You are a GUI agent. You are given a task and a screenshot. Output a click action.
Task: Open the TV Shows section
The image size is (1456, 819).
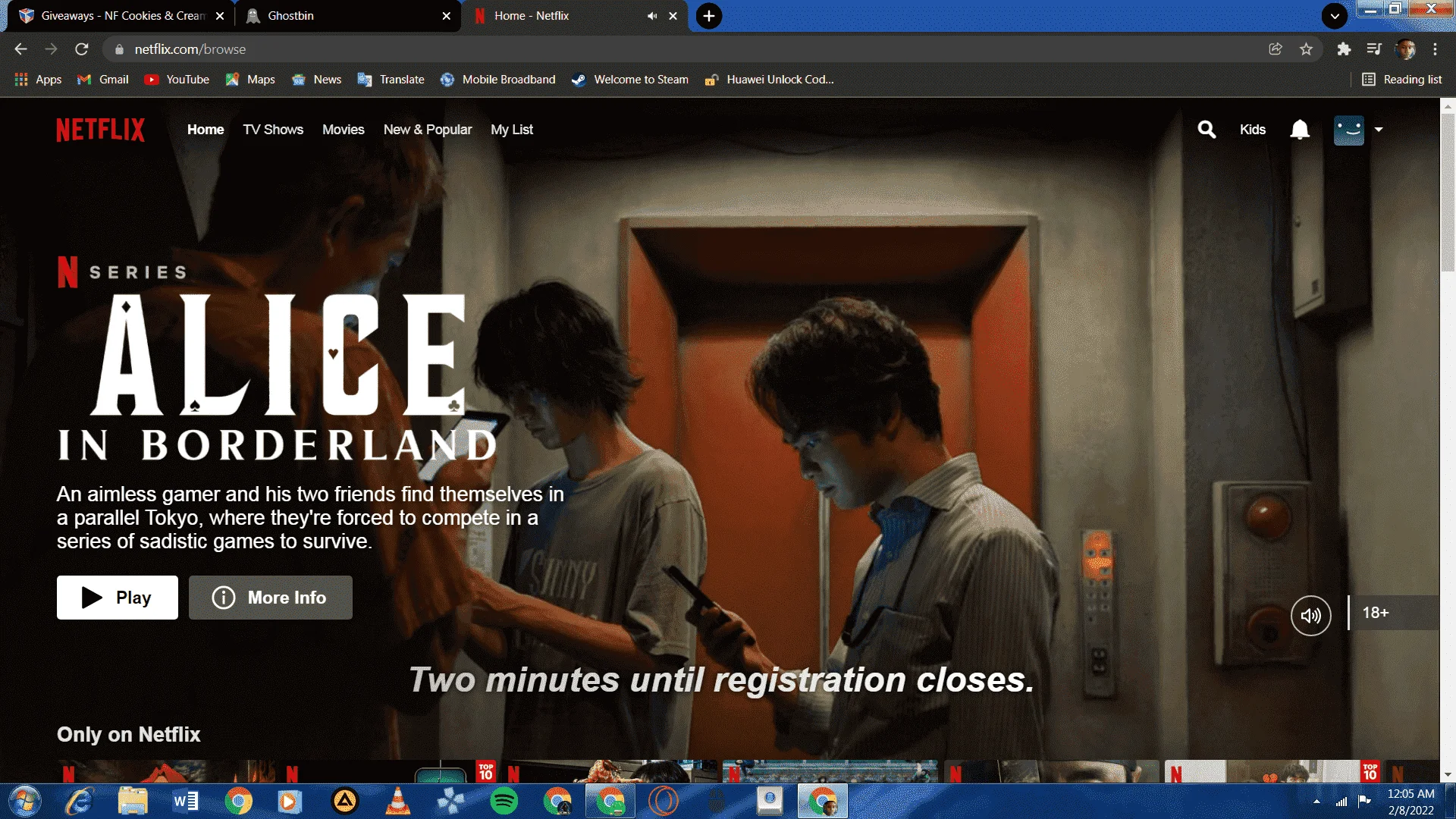(273, 130)
